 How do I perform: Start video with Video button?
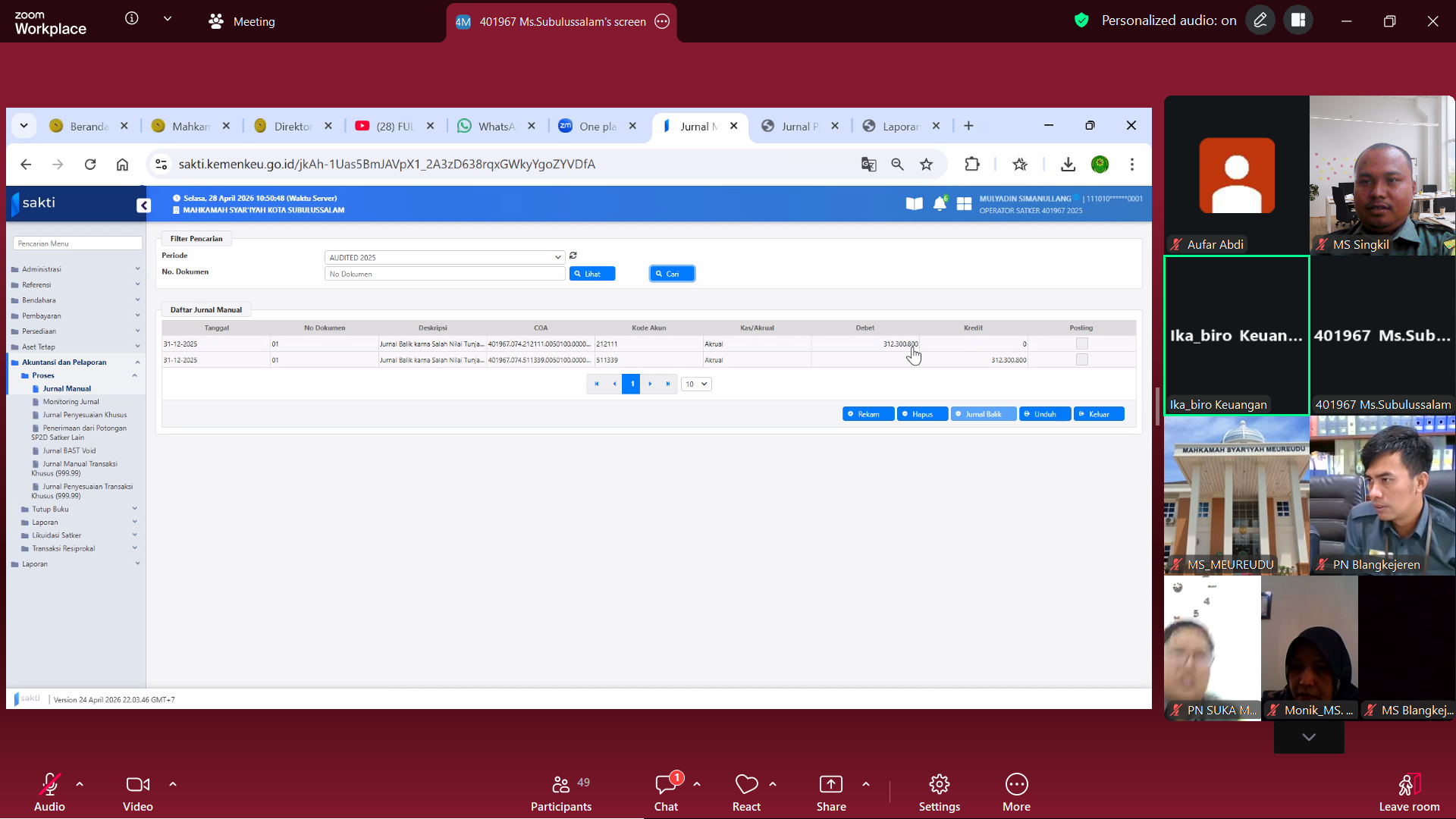click(x=138, y=792)
